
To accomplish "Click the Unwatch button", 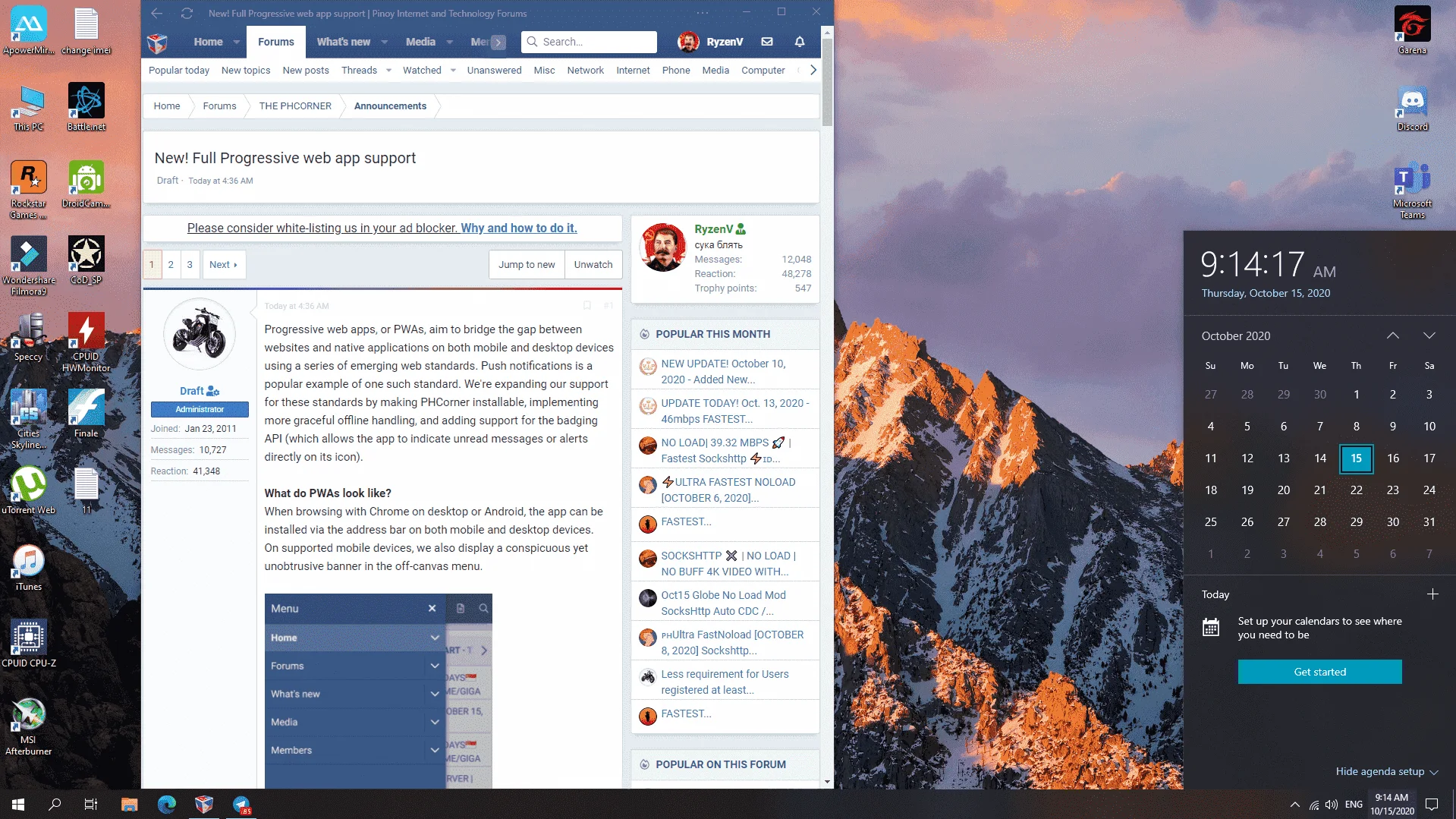I will pyautogui.click(x=593, y=264).
